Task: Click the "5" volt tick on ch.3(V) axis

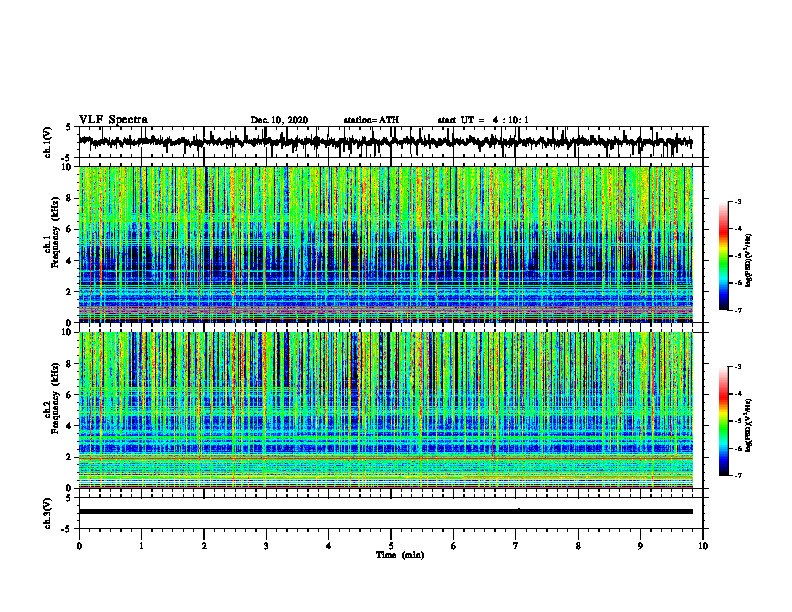Action: click(x=68, y=498)
